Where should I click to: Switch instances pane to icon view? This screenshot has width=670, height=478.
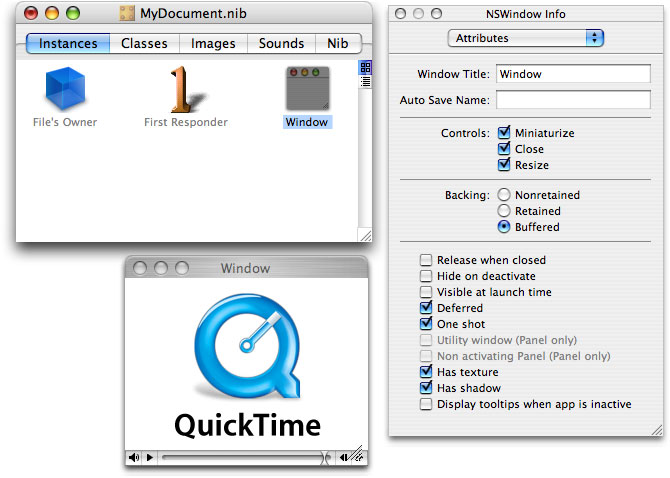pyautogui.click(x=365, y=67)
